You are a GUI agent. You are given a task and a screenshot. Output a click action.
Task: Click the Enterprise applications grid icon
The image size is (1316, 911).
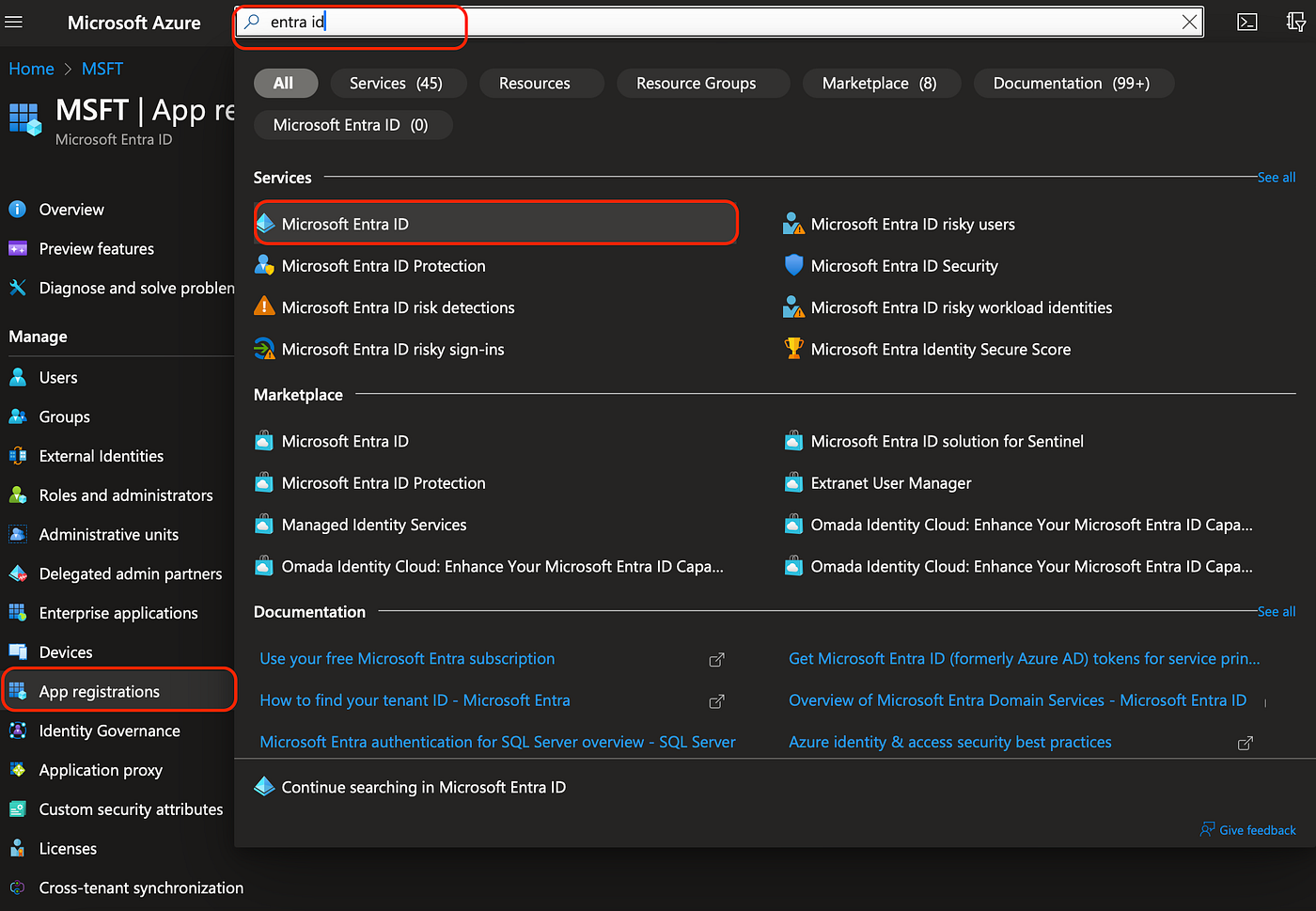17,612
